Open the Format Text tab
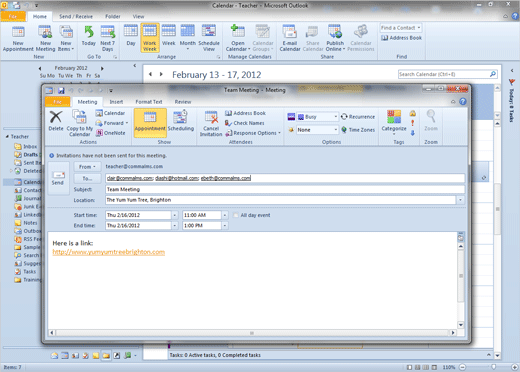The height and width of the screenshot is (372, 520). pos(149,102)
